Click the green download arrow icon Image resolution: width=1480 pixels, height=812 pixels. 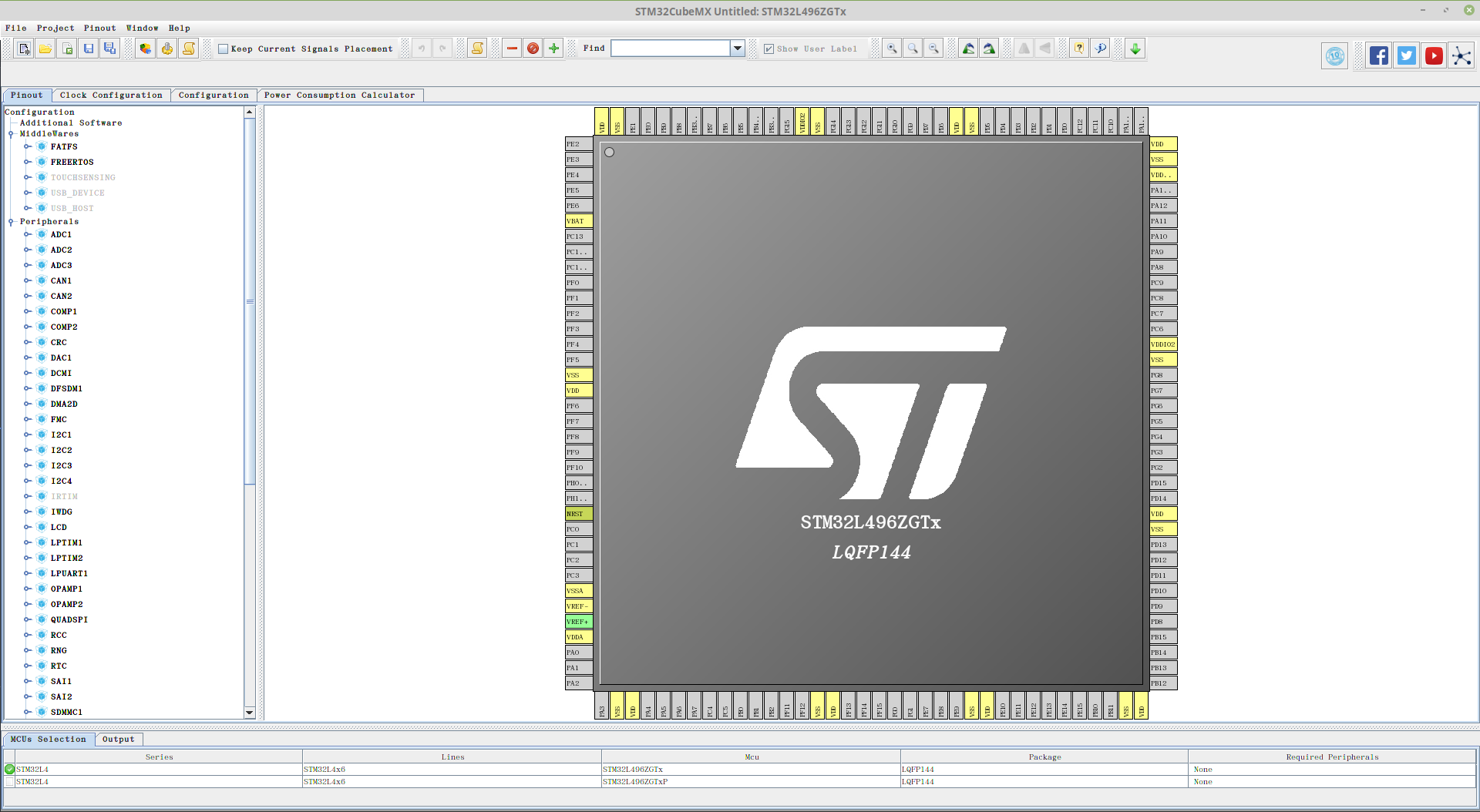[x=1135, y=49]
